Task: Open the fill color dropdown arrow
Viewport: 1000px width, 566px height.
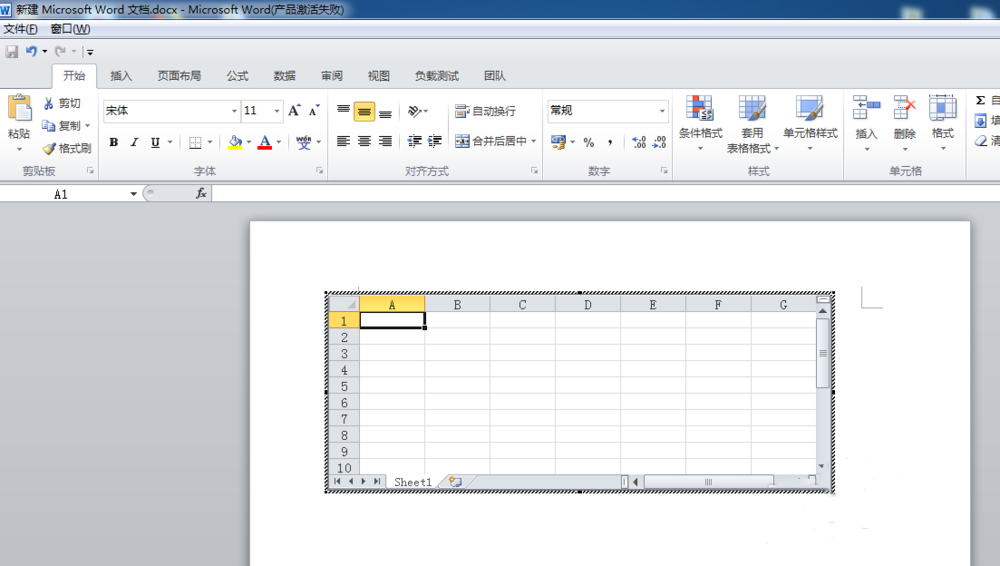Action: click(249, 142)
